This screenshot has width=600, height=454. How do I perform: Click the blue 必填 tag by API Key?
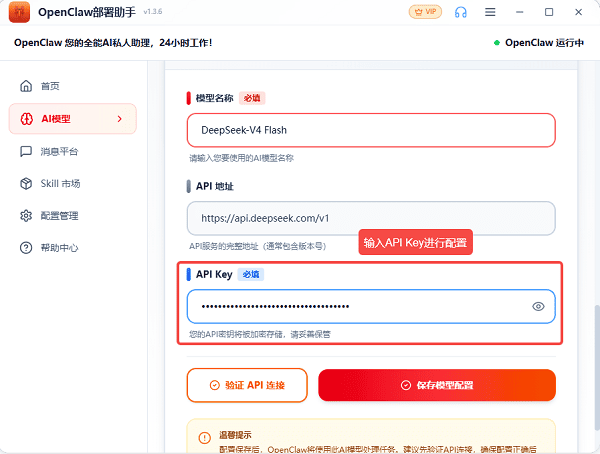click(x=251, y=274)
